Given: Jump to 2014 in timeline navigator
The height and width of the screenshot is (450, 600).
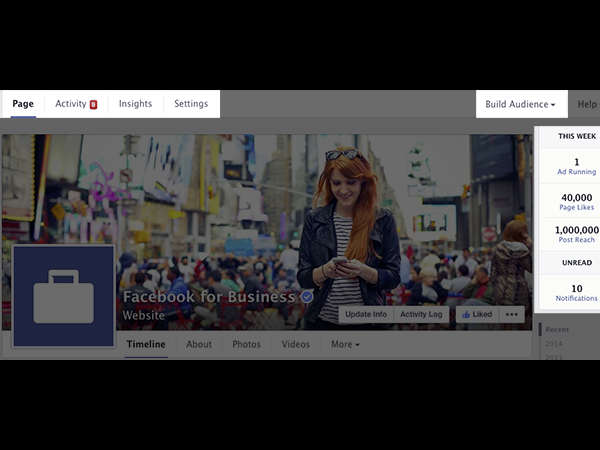Looking at the screenshot, I should [553, 344].
